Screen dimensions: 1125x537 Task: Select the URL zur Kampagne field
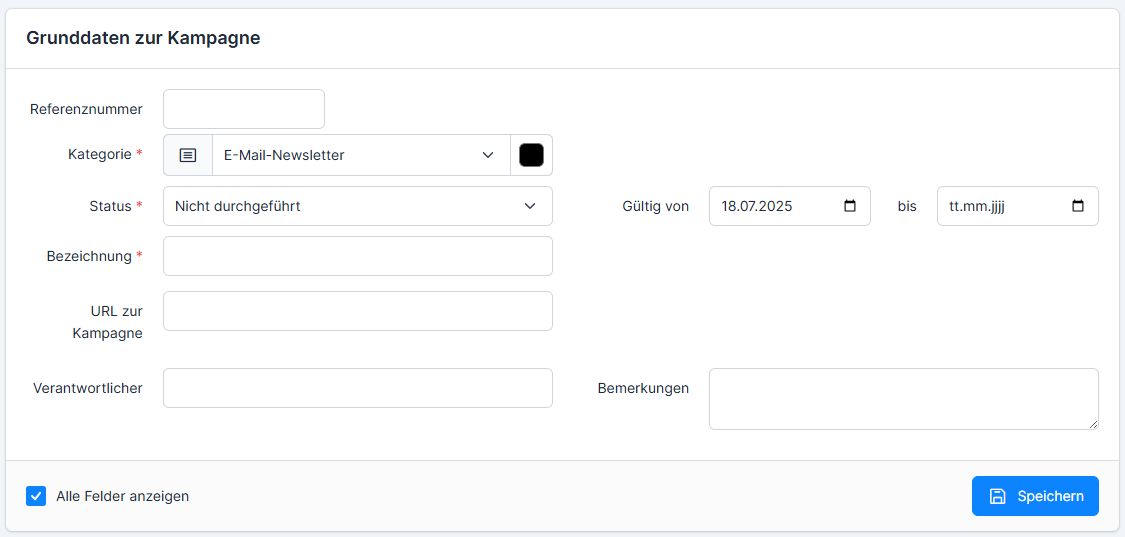pyautogui.click(x=358, y=311)
